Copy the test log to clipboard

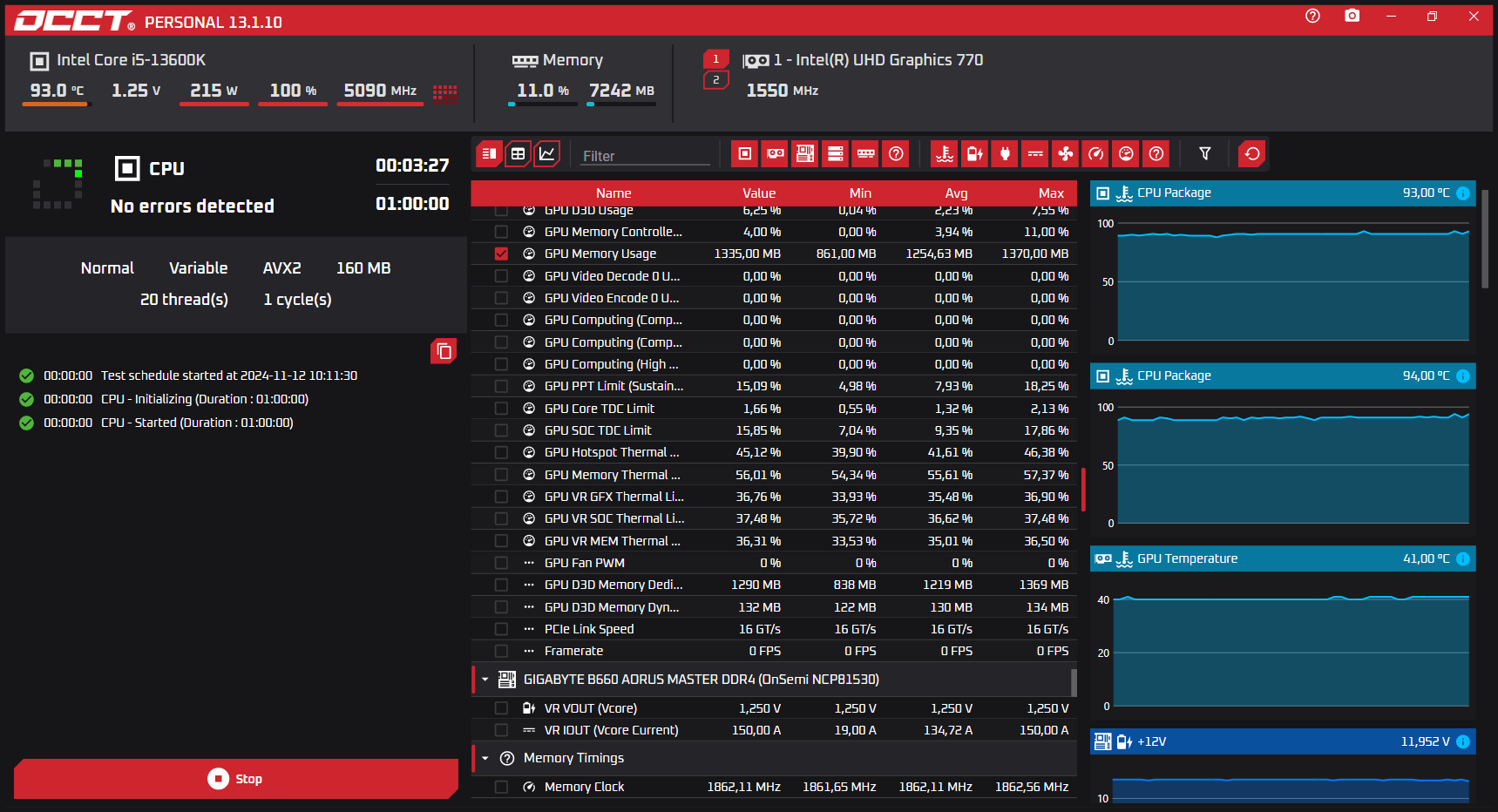tap(444, 351)
